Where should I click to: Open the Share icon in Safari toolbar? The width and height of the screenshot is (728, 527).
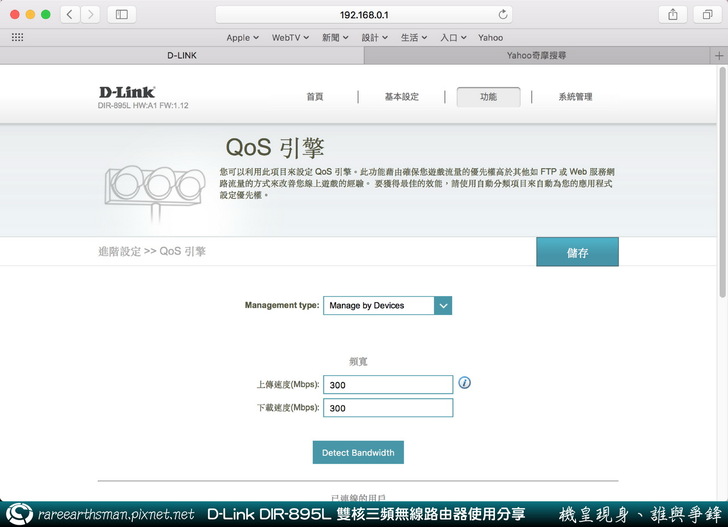pos(671,15)
